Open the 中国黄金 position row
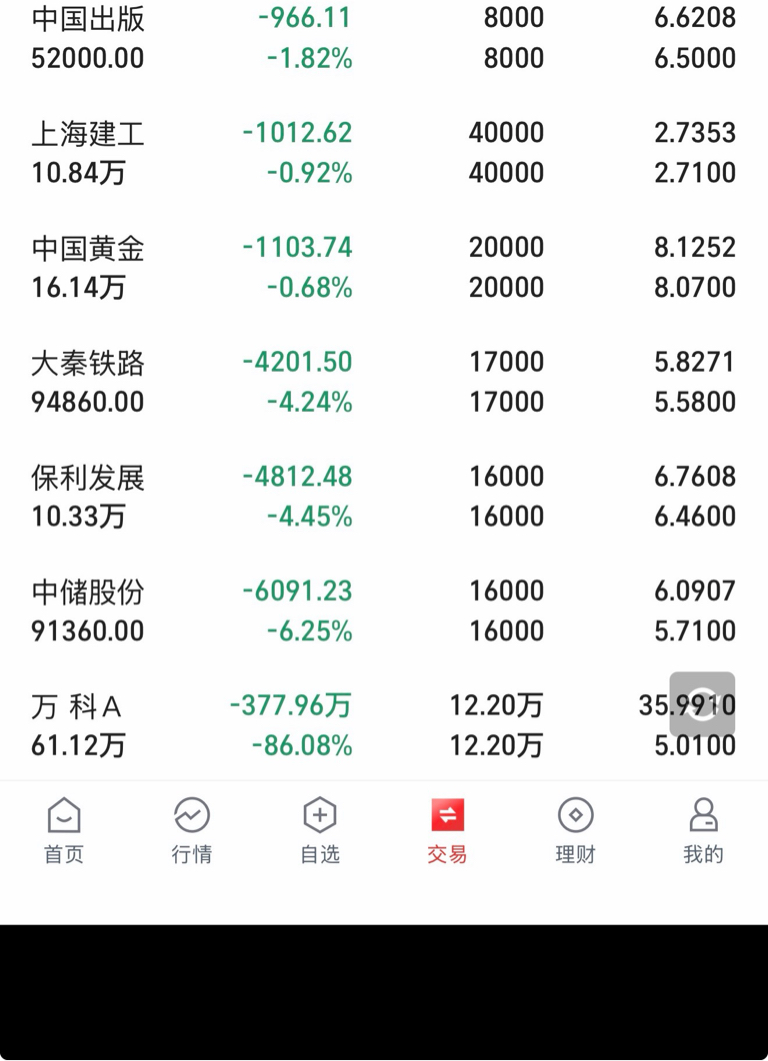The height and width of the screenshot is (1061, 768). (88, 248)
